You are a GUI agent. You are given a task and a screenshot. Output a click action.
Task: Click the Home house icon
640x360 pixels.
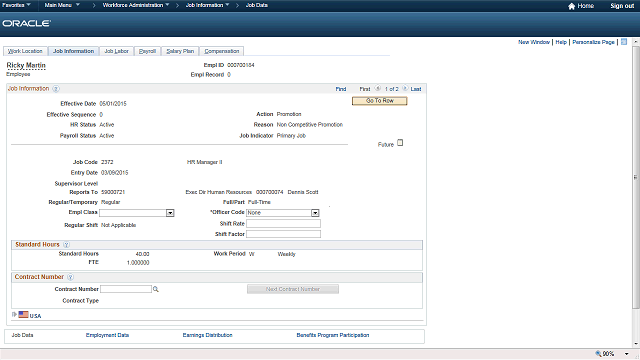571,6
